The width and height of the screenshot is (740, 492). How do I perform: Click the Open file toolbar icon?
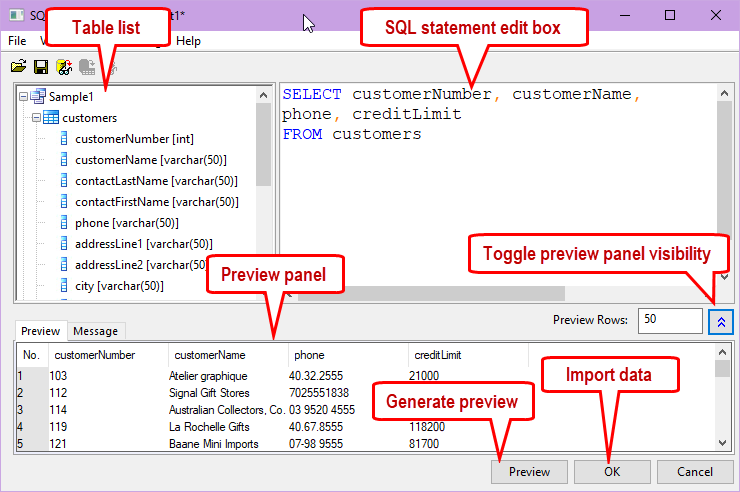click(18, 67)
